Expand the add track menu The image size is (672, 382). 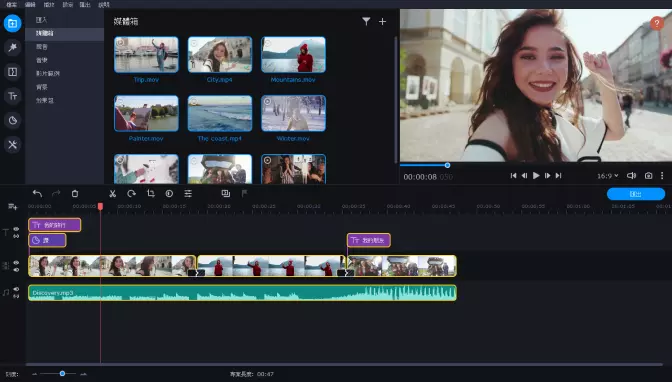click(12, 207)
